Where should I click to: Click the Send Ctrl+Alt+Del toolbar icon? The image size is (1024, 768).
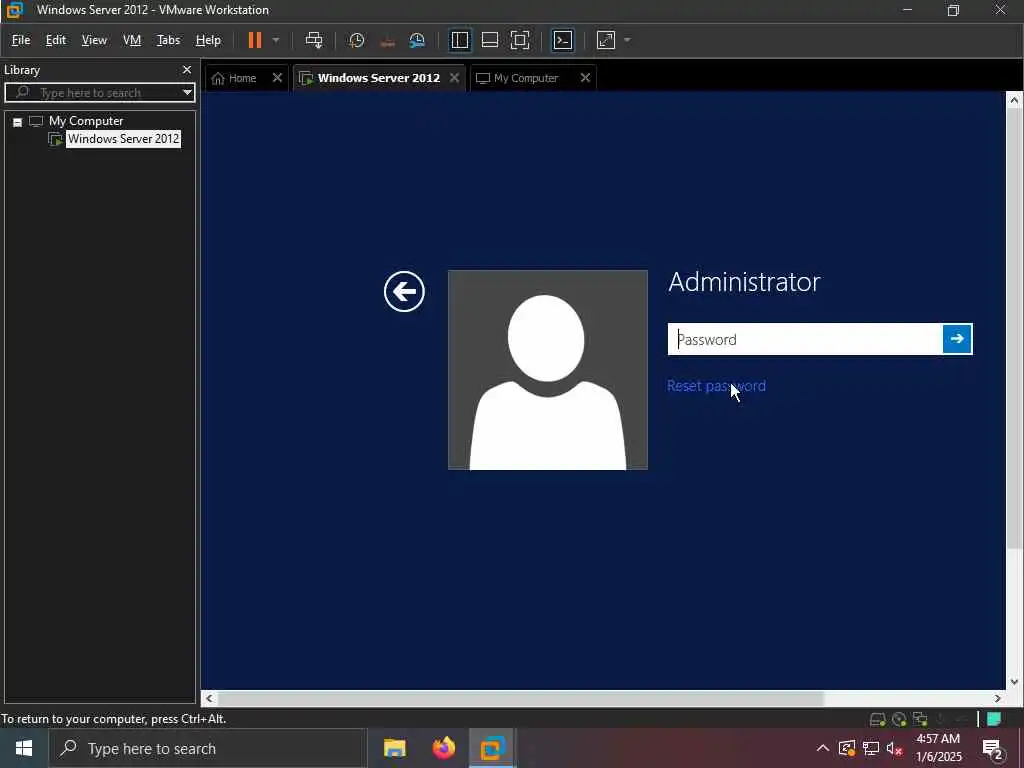[x=314, y=40]
